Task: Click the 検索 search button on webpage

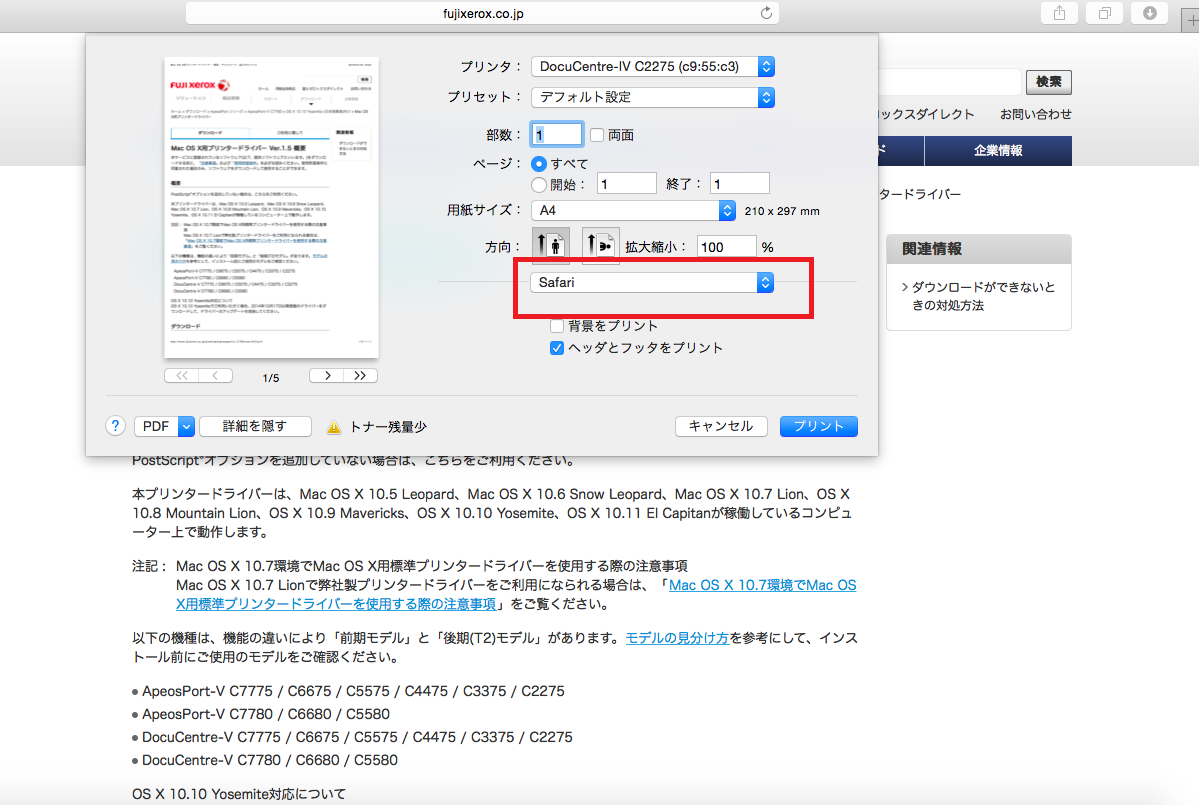Action: (x=1048, y=82)
